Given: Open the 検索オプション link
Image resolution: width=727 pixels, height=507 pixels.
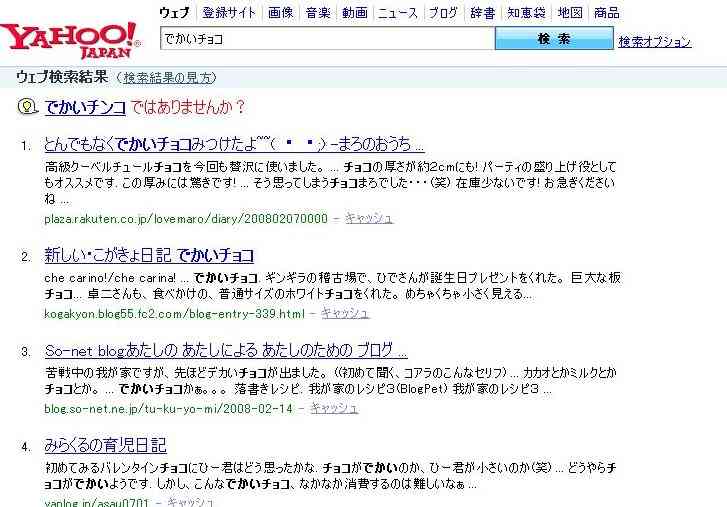Looking at the screenshot, I should pyautogui.click(x=655, y=42).
